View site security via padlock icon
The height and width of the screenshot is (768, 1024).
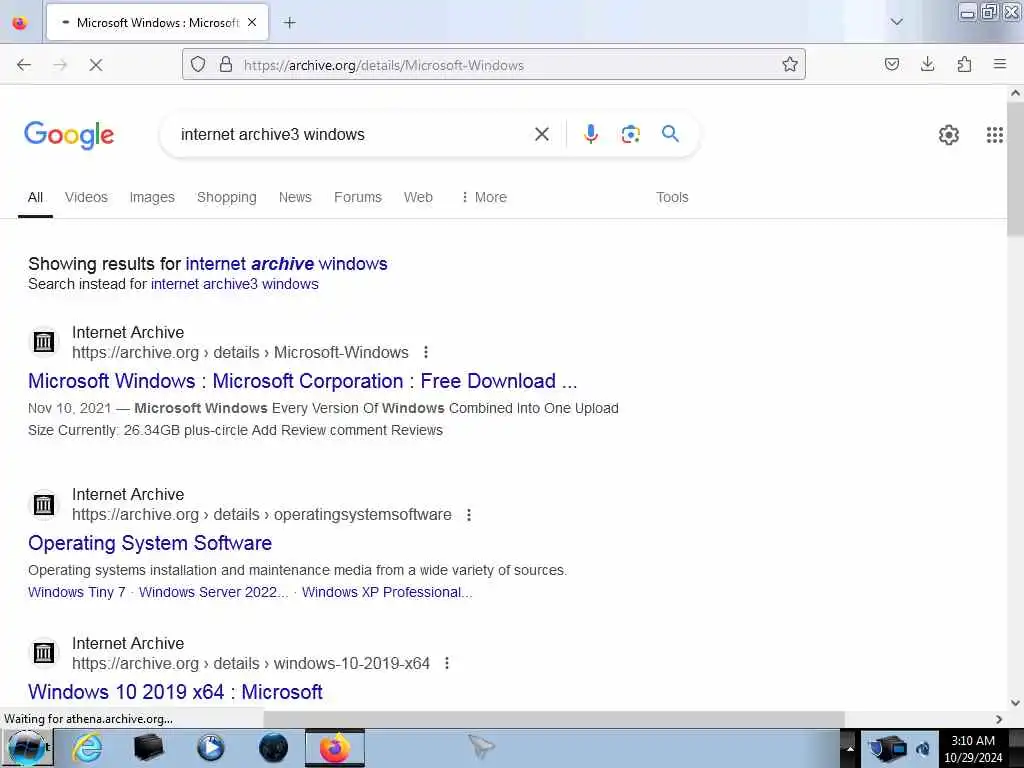tap(225, 64)
